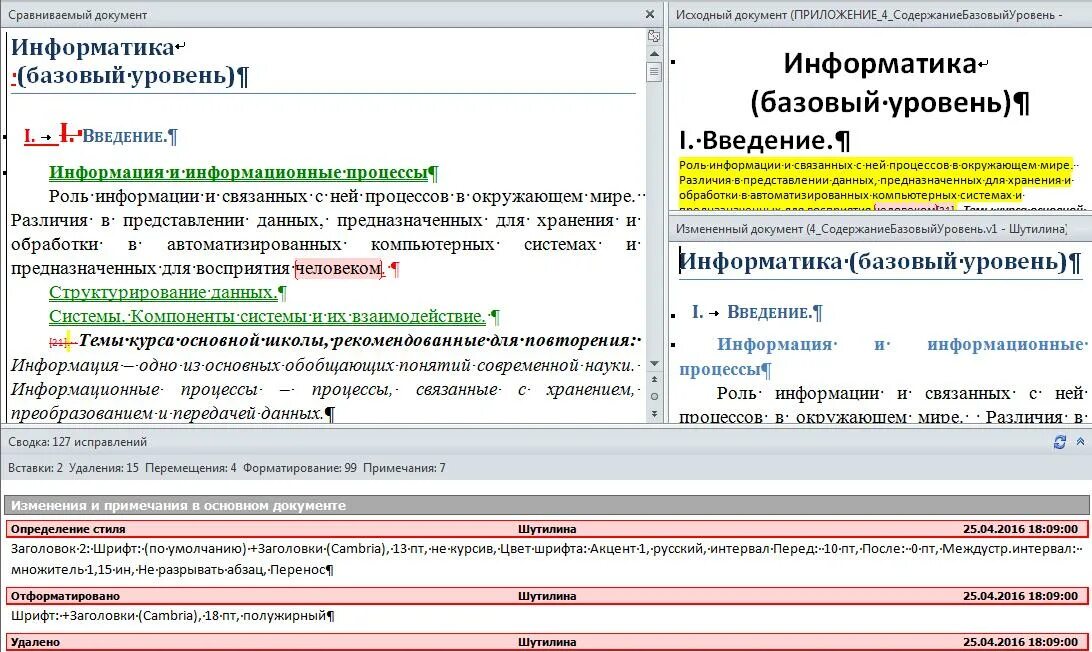Click the Сводка: 127 исправлений label
The image size is (1092, 652).
[77, 442]
